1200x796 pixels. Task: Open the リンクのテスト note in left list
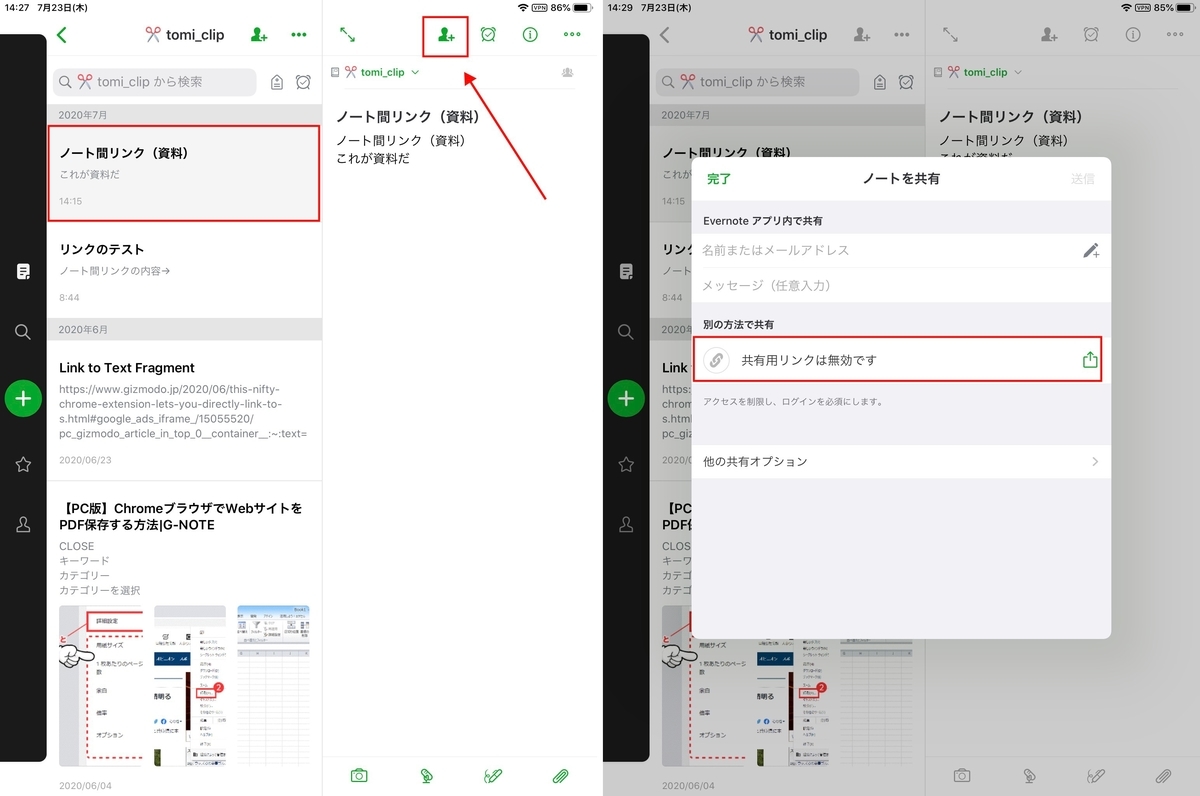pos(184,270)
